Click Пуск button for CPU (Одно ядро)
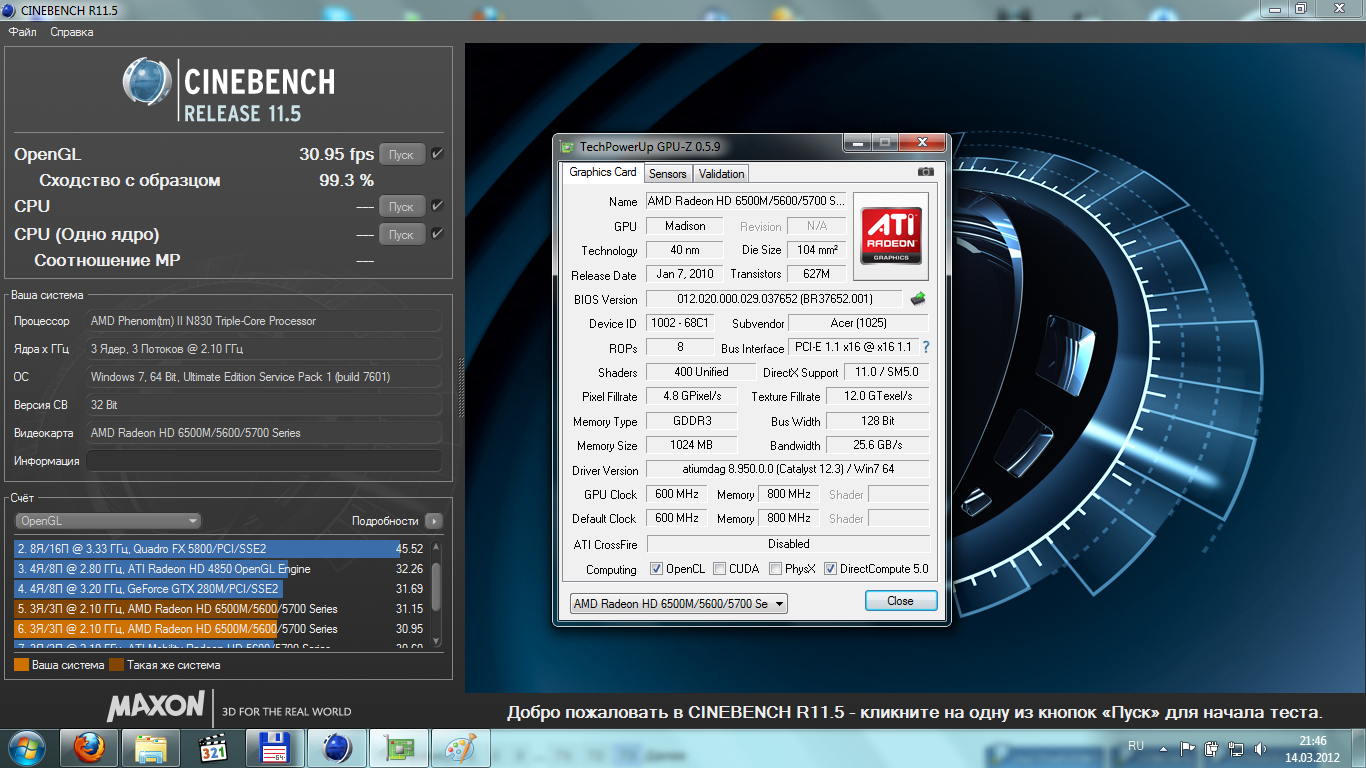 coord(401,234)
